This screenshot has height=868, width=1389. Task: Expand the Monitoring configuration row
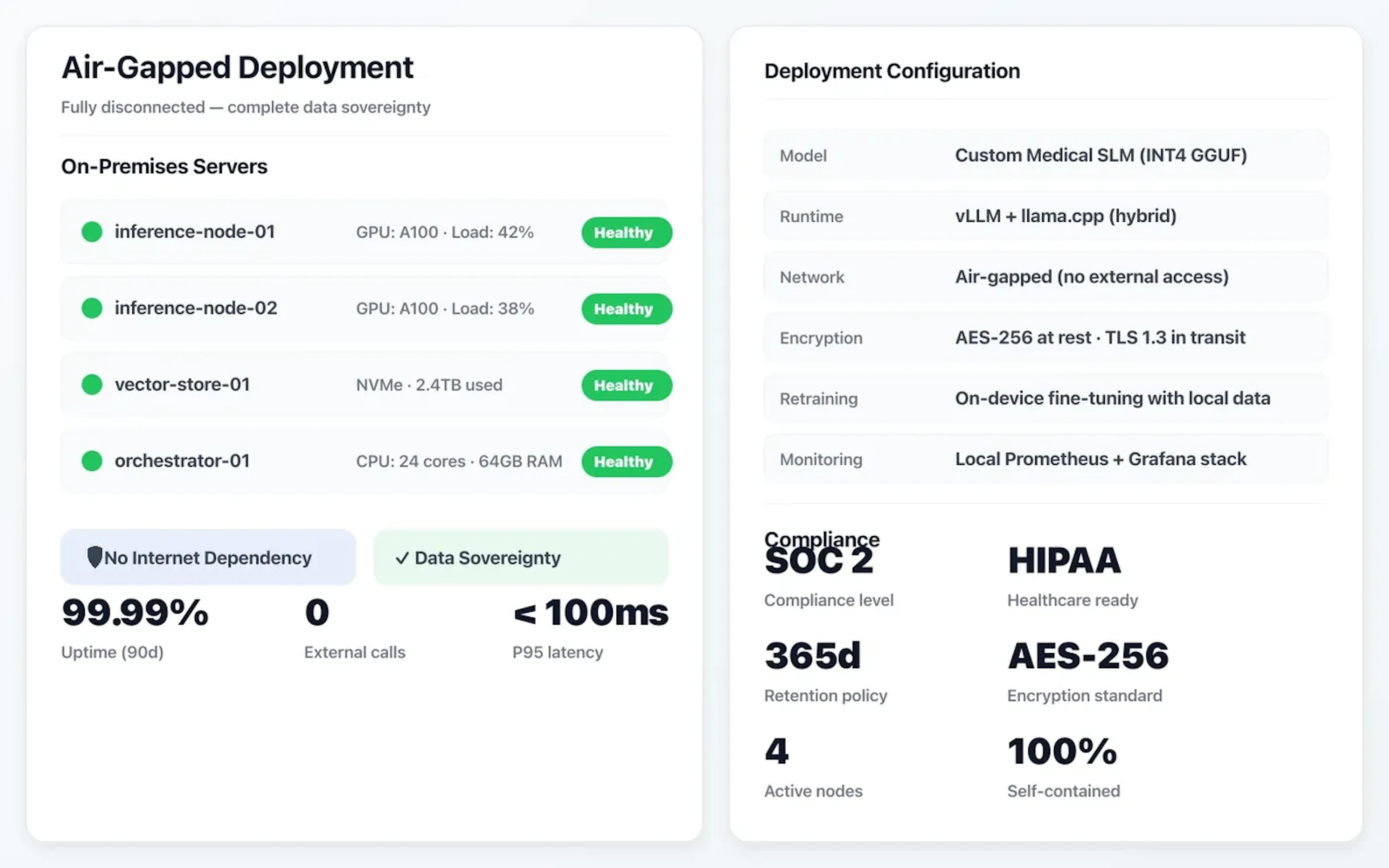click(1045, 459)
